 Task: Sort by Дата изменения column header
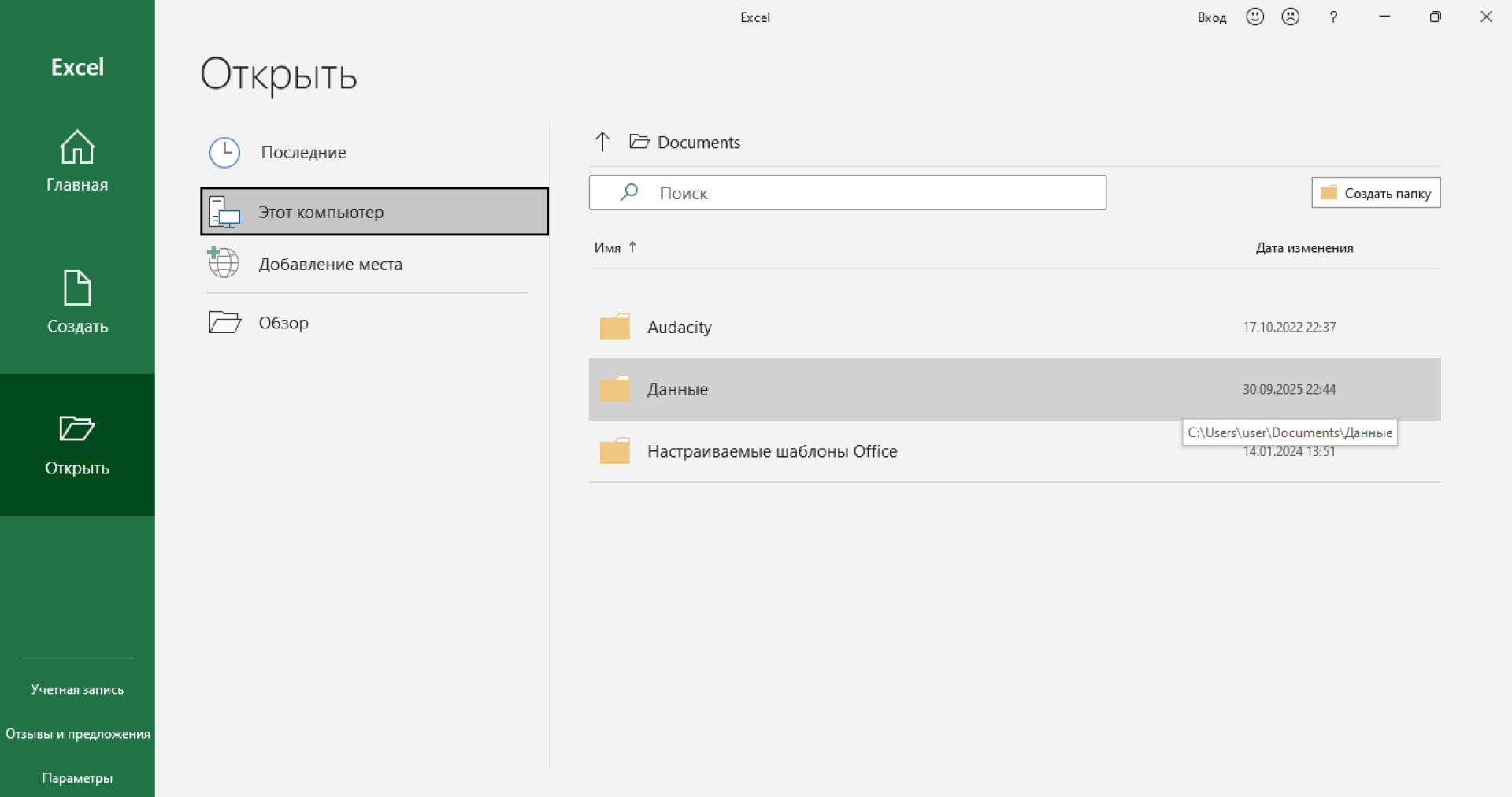point(1304,248)
